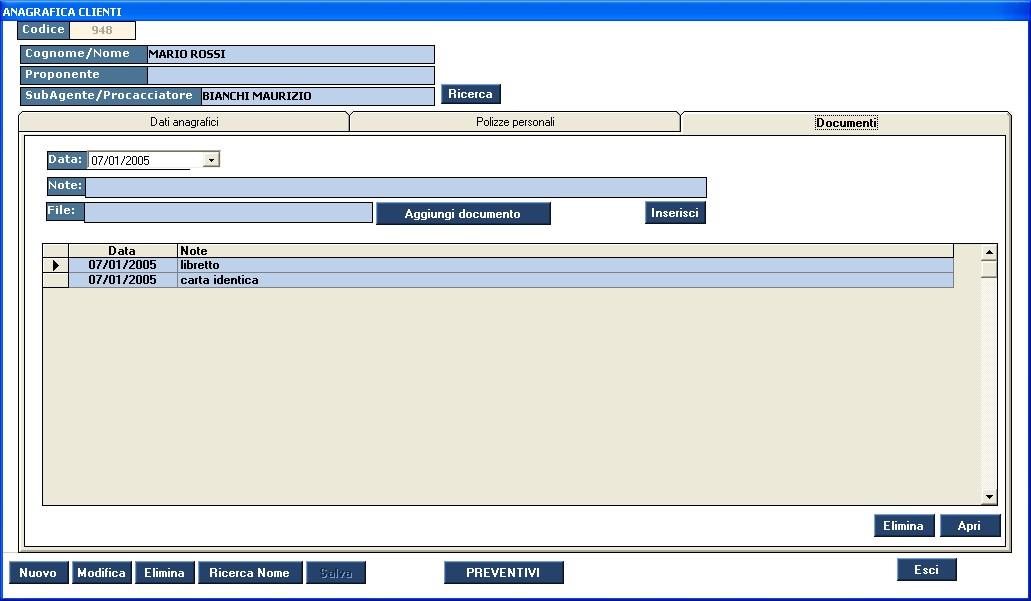Click the Modifica button
The width and height of the screenshot is (1031, 601).
point(101,573)
